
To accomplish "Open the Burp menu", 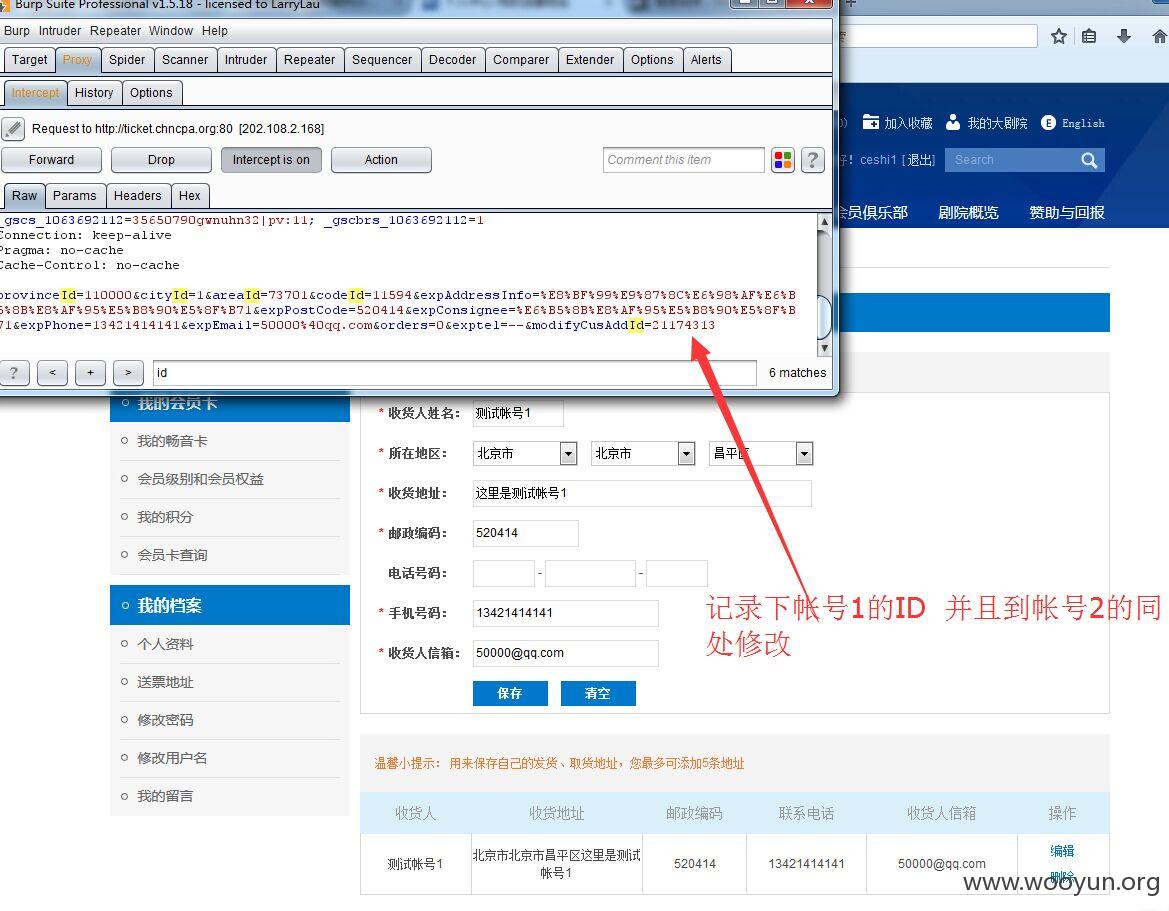I will coord(16,31).
